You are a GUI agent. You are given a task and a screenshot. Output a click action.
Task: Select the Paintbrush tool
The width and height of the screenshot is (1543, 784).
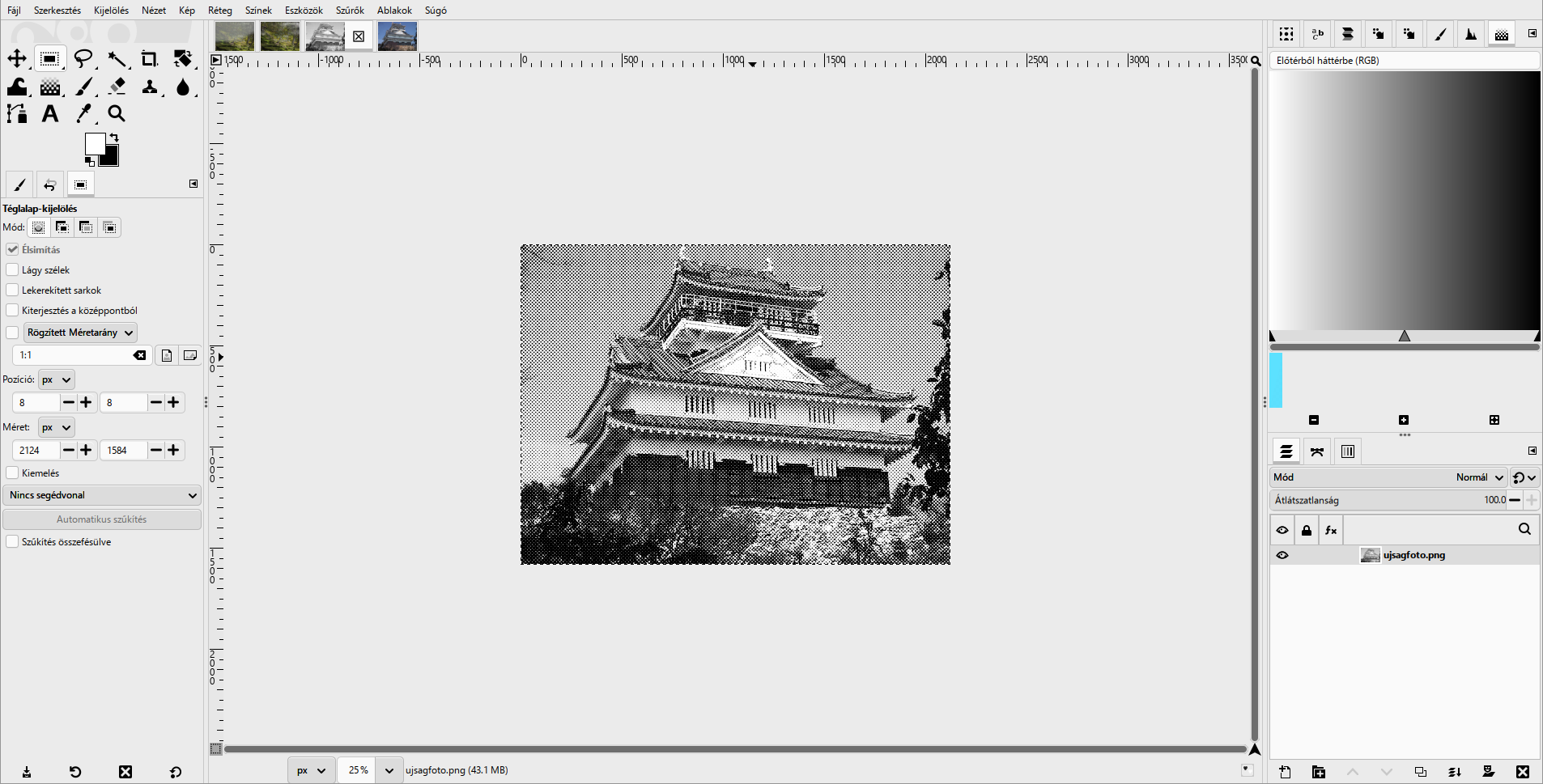pyautogui.click(x=84, y=87)
